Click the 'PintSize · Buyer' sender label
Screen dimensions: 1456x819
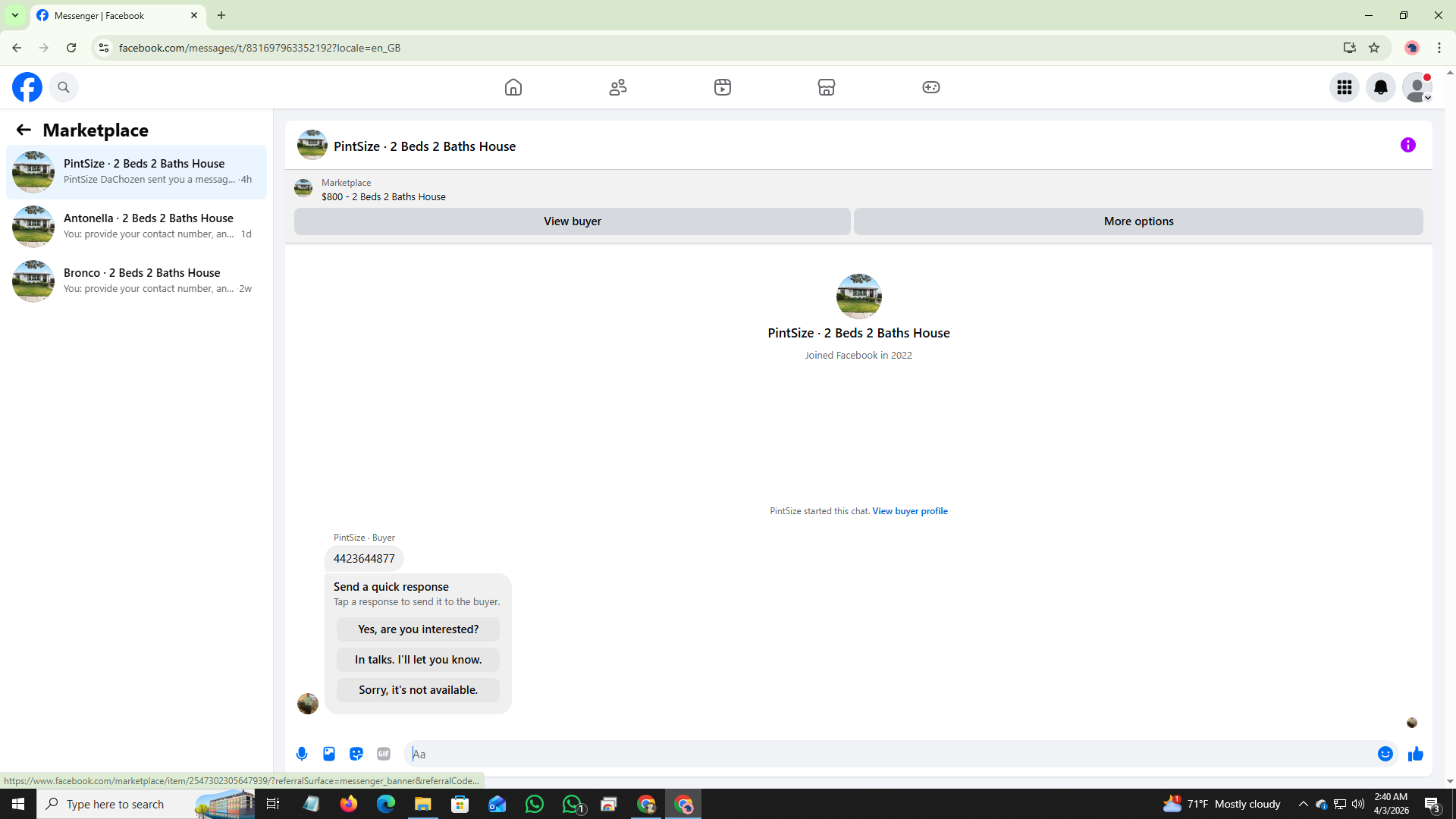(x=364, y=538)
